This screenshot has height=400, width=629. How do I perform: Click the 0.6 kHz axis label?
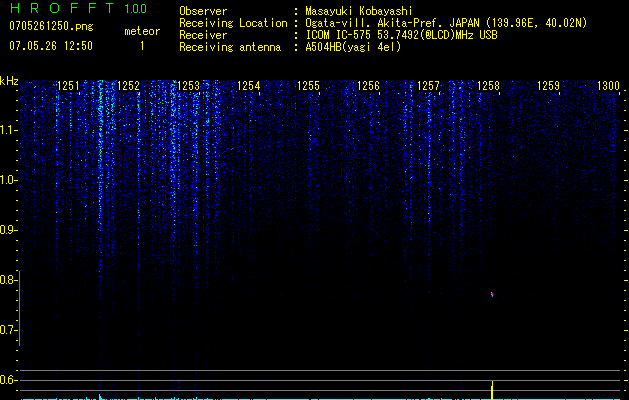point(8,380)
